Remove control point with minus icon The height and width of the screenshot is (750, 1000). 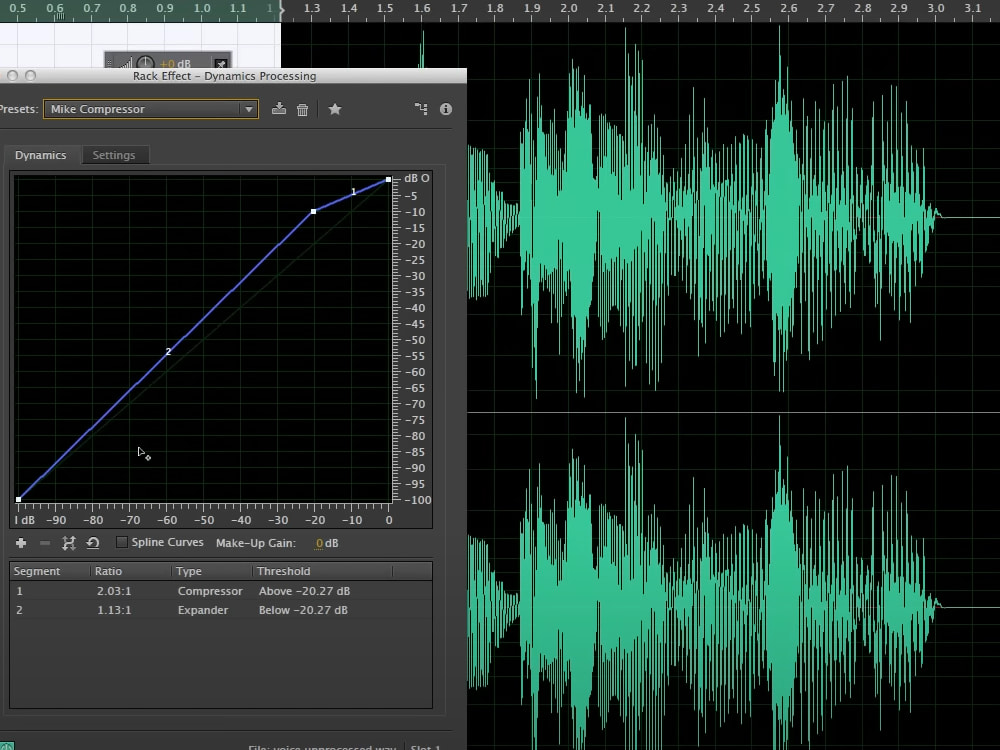[x=45, y=543]
